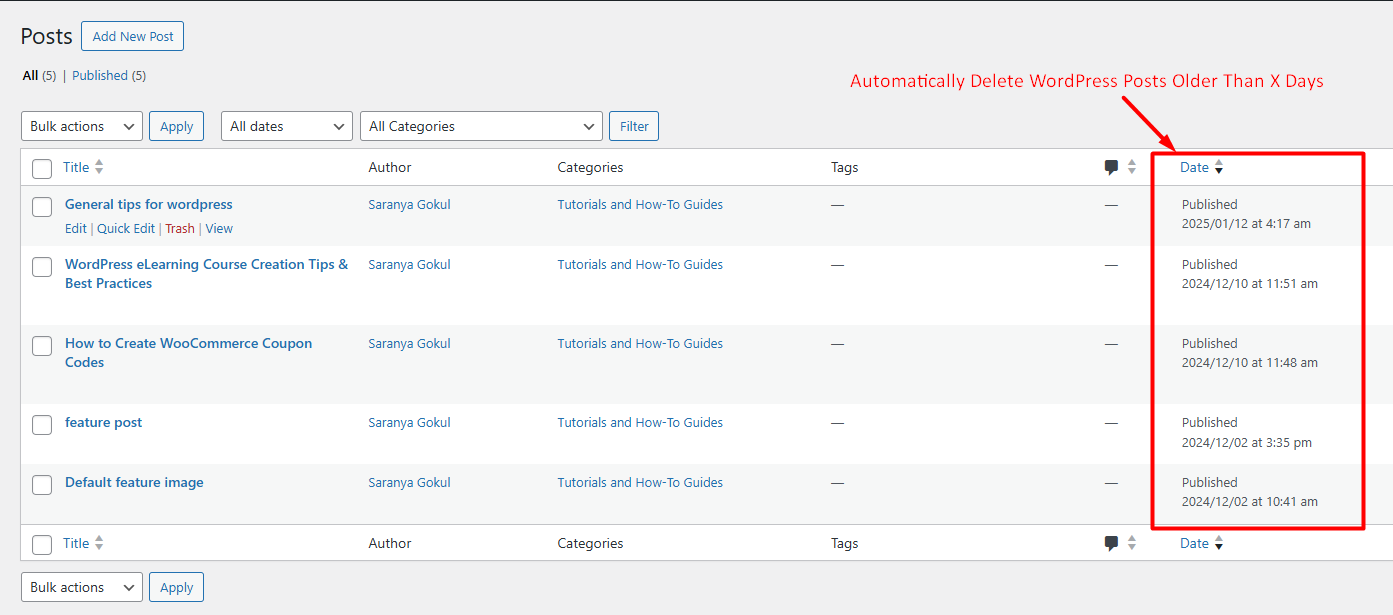The width and height of the screenshot is (1393, 615).
Task: Check the WooCommerce Coupon Codes post
Action: [42, 346]
